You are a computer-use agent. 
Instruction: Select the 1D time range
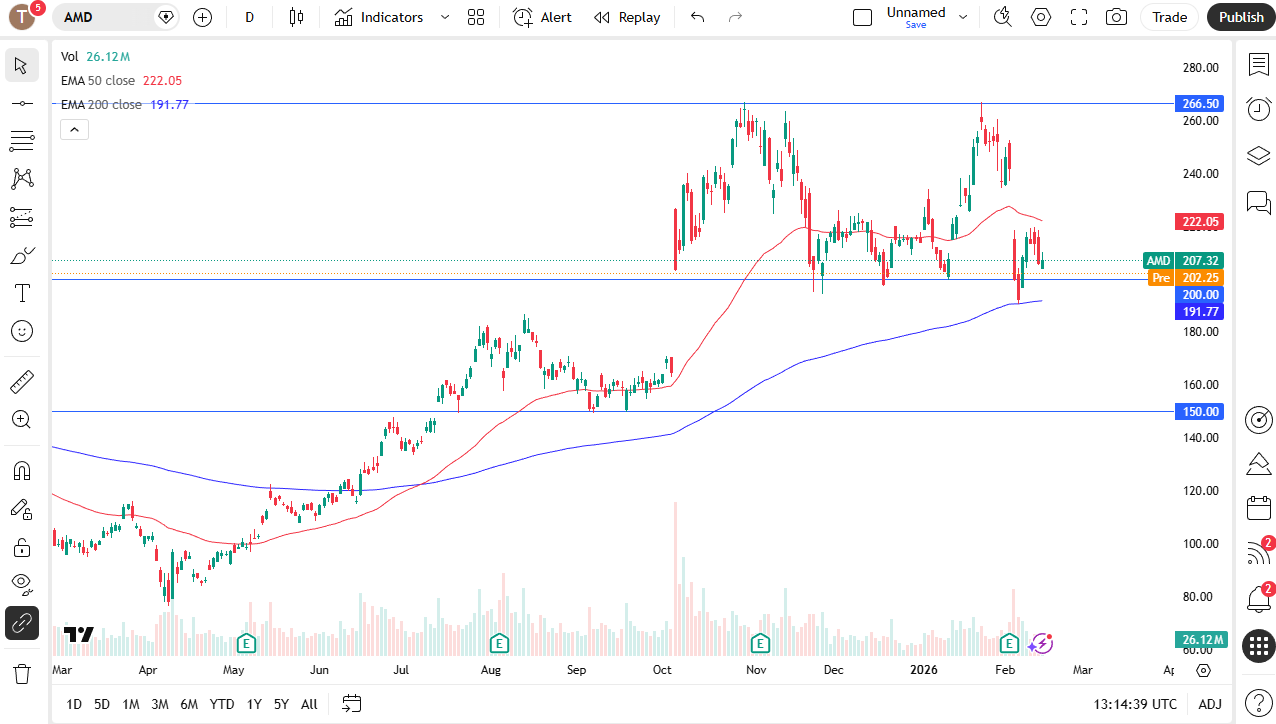click(x=74, y=704)
